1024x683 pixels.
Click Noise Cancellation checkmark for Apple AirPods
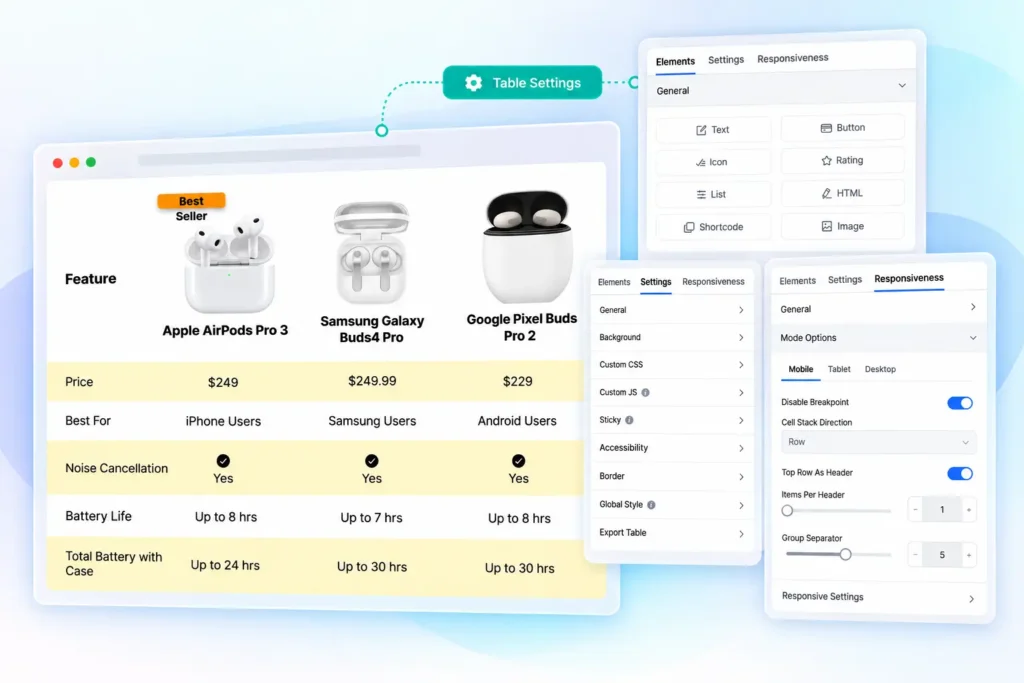click(x=223, y=461)
